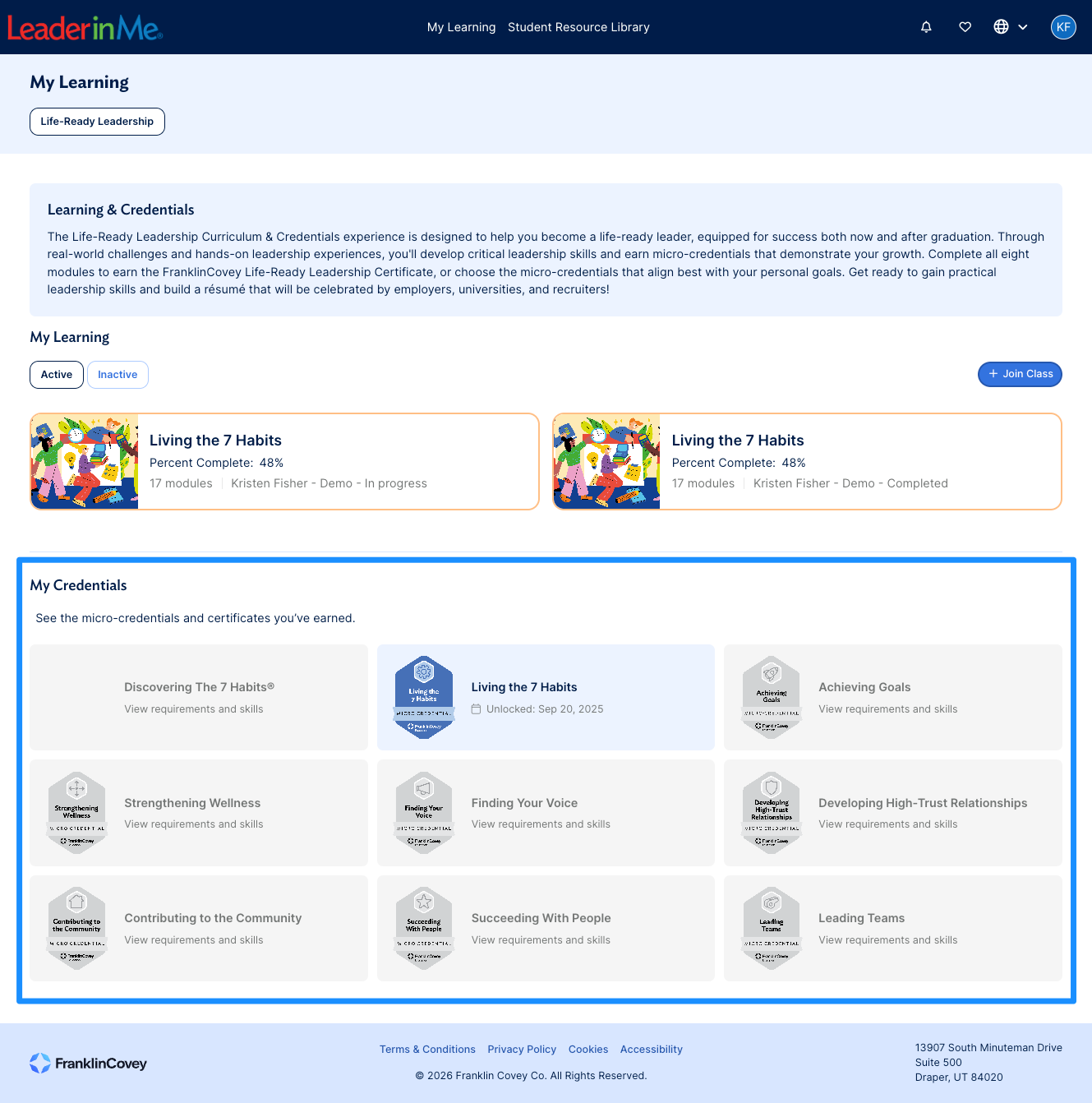The image size is (1092, 1103).
Task: Open favorites heart icon
Action: (x=965, y=27)
